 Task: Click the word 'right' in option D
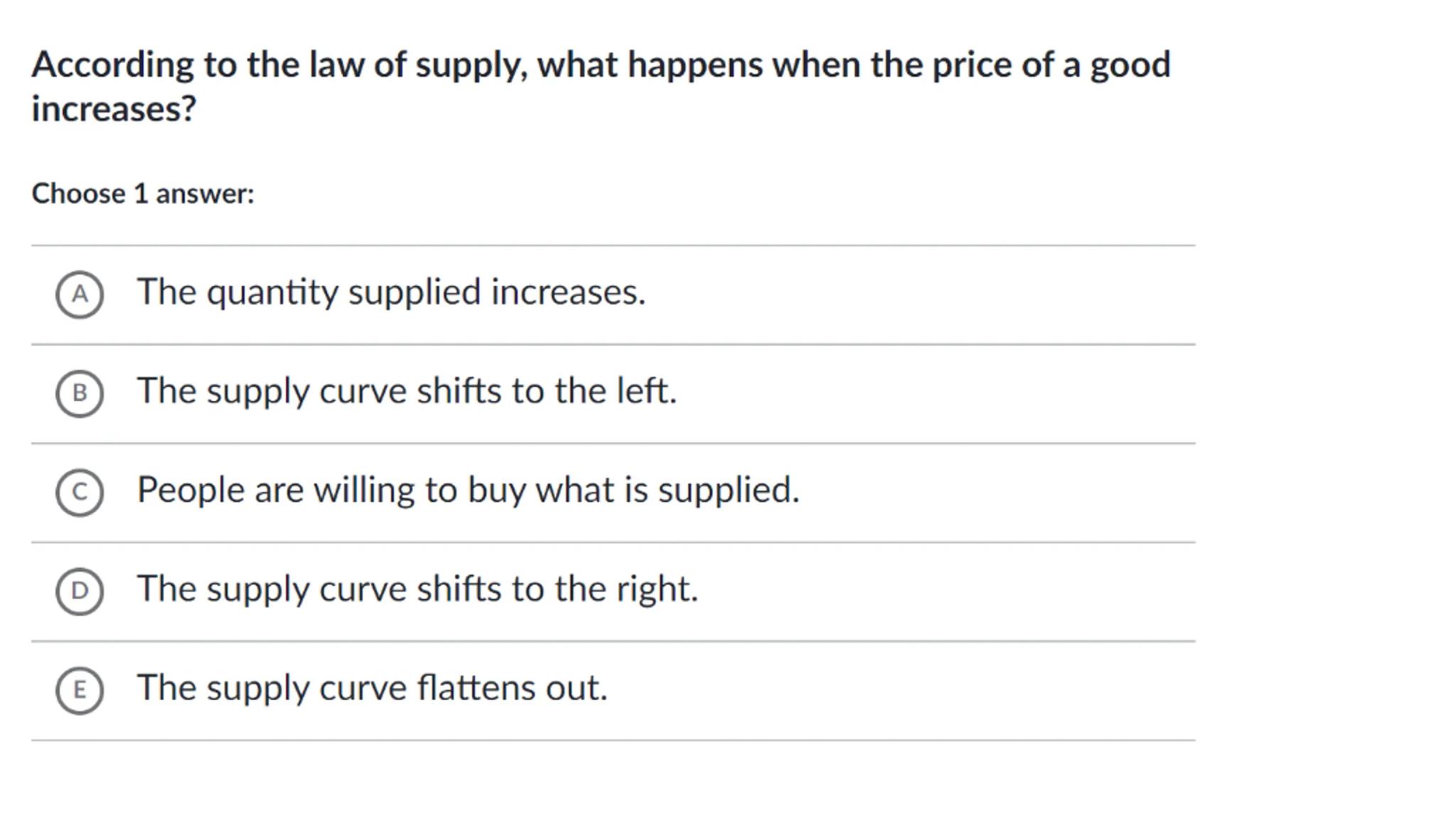655,589
